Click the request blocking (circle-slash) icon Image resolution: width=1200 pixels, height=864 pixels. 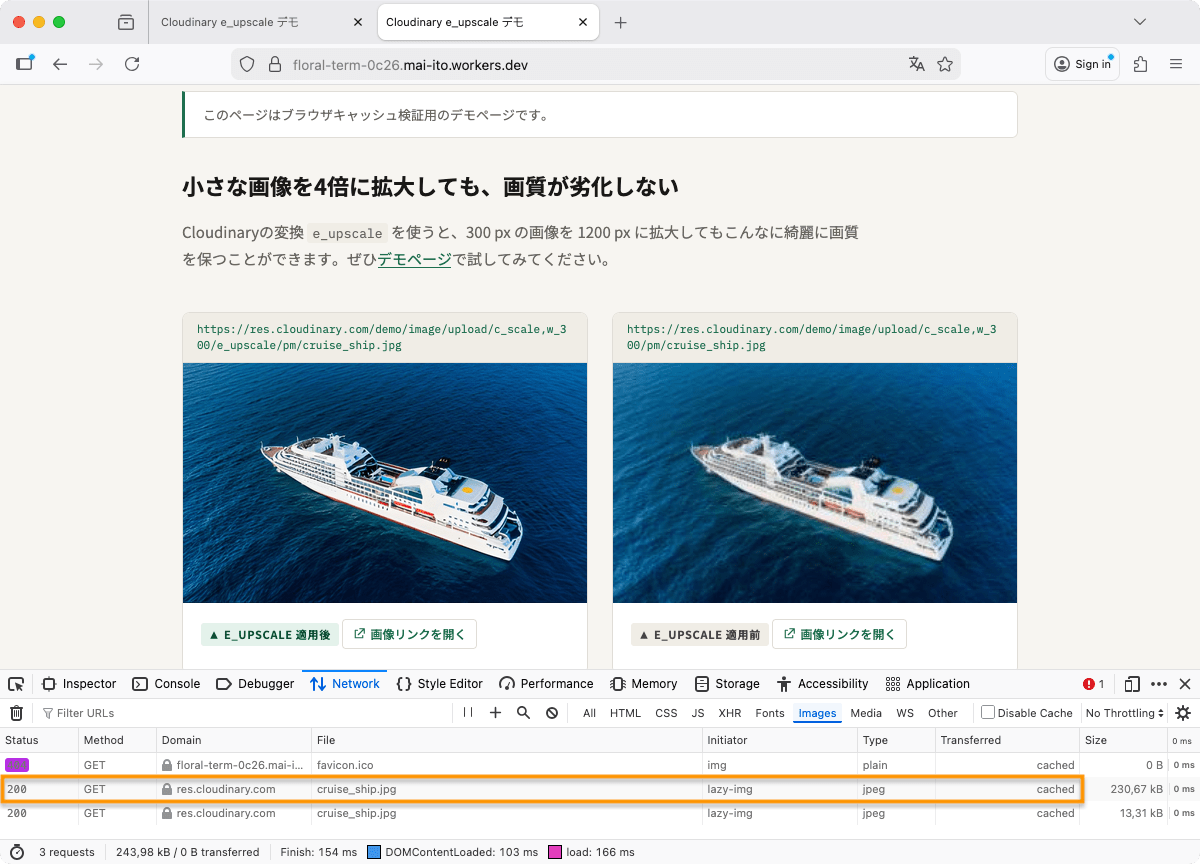551,712
